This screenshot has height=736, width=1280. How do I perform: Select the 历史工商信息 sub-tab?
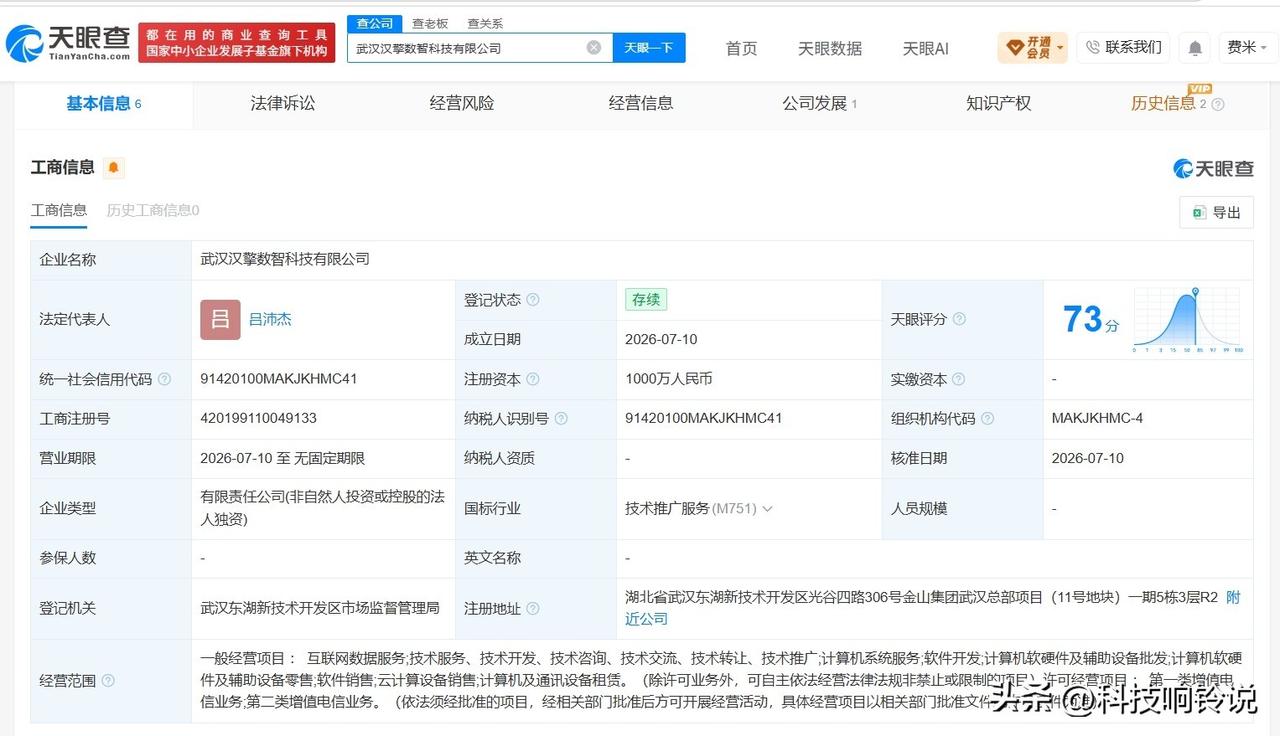(153, 210)
